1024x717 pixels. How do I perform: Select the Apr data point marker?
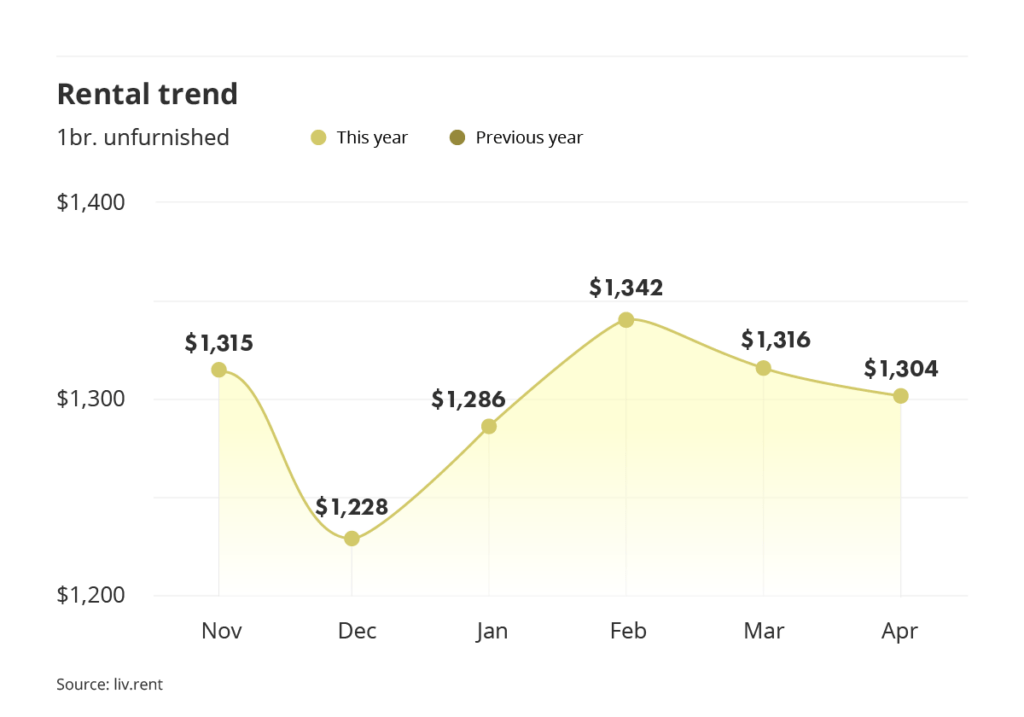901,396
